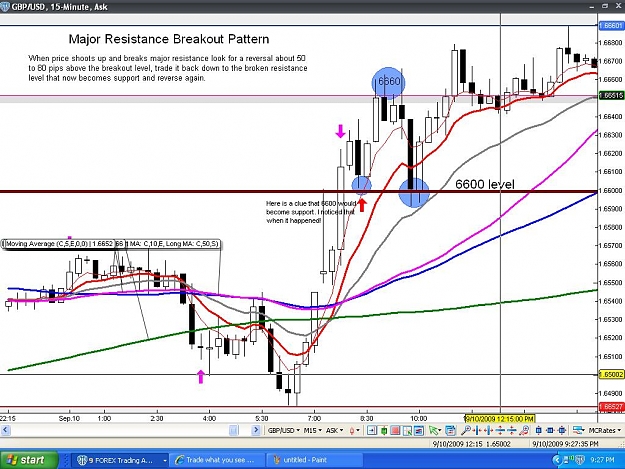The height and width of the screenshot is (469, 625).
Task: Activate the magnifier zoom-in tool
Action: (x=466, y=430)
